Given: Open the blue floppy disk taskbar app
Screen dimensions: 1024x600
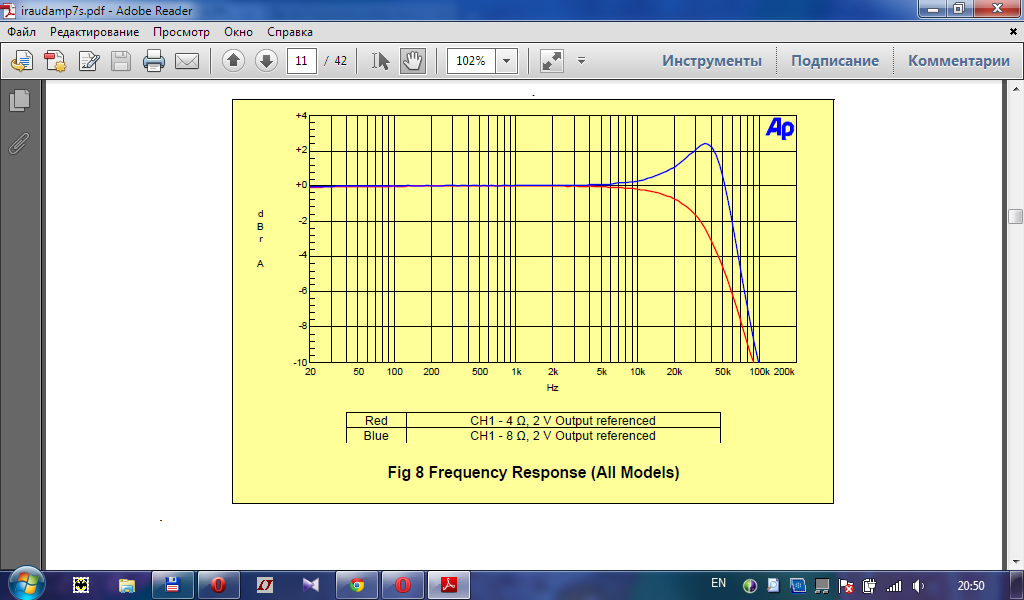Looking at the screenshot, I should (172, 585).
